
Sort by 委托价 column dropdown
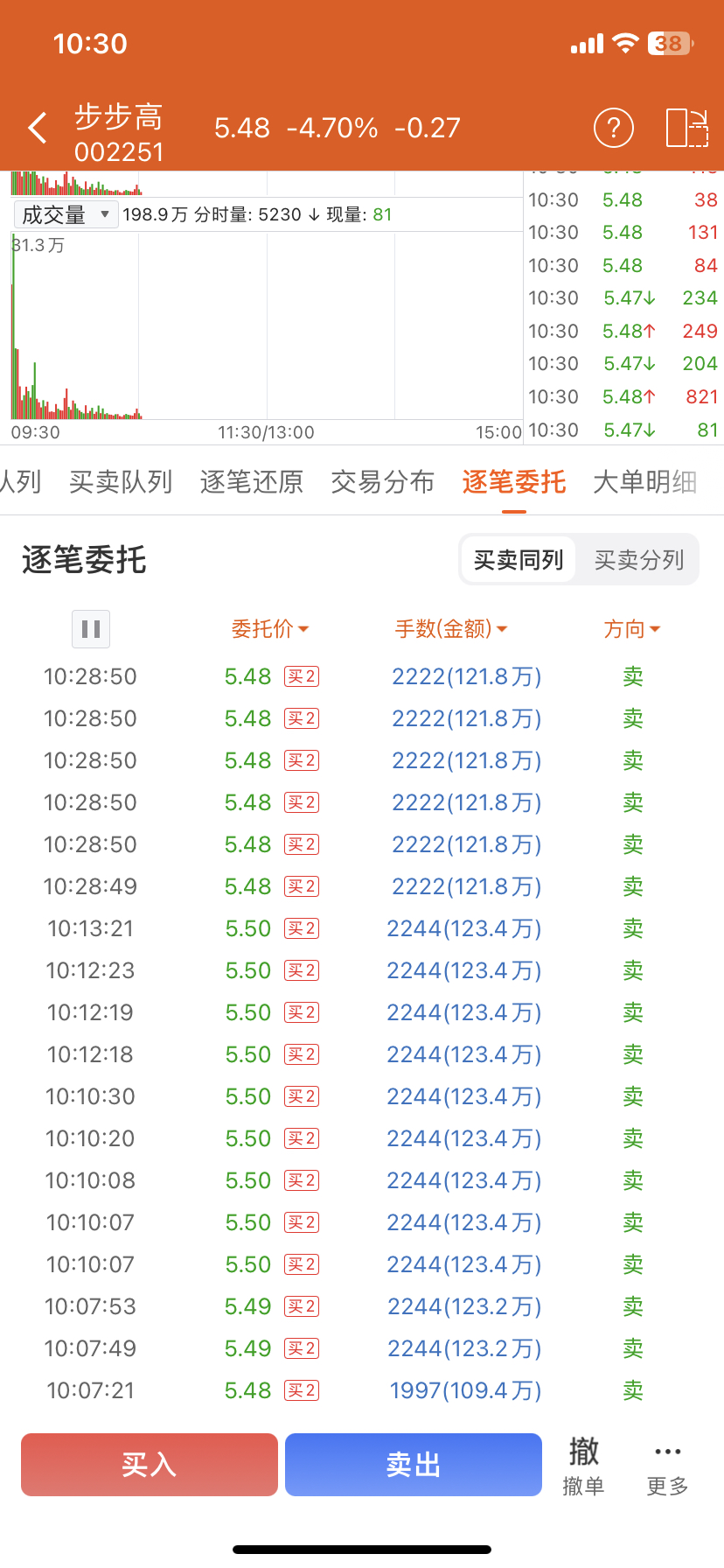pos(270,628)
